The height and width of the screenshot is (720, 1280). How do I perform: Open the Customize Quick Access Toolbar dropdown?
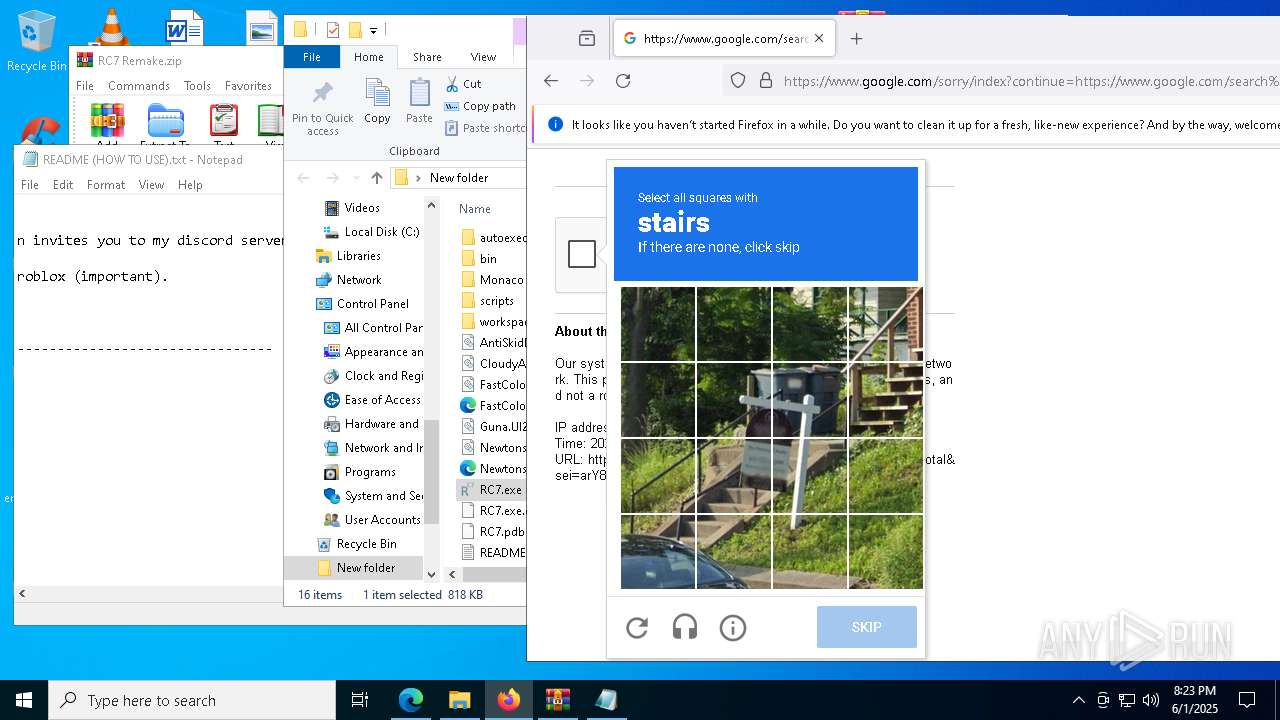coord(373,31)
